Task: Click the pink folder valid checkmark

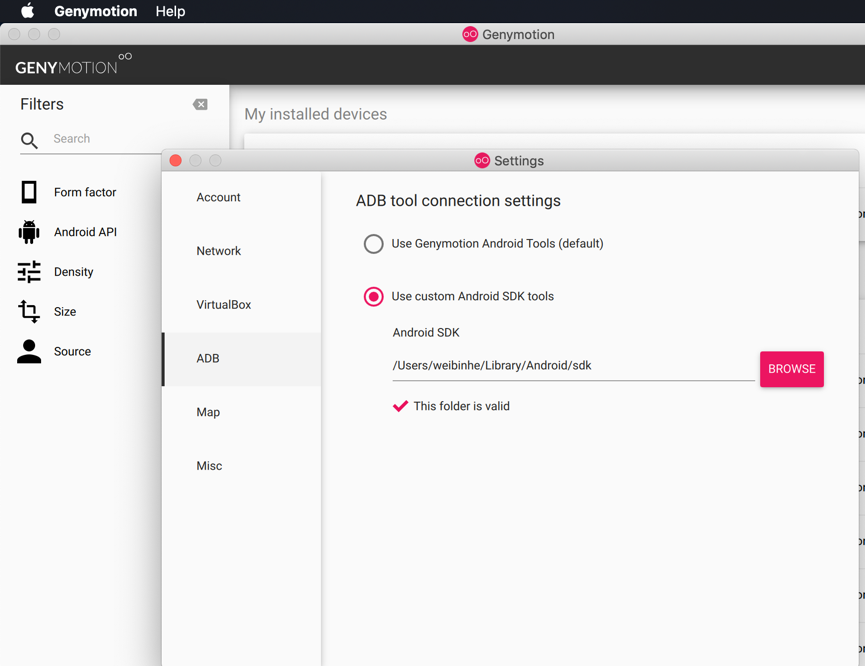Action: click(x=401, y=406)
